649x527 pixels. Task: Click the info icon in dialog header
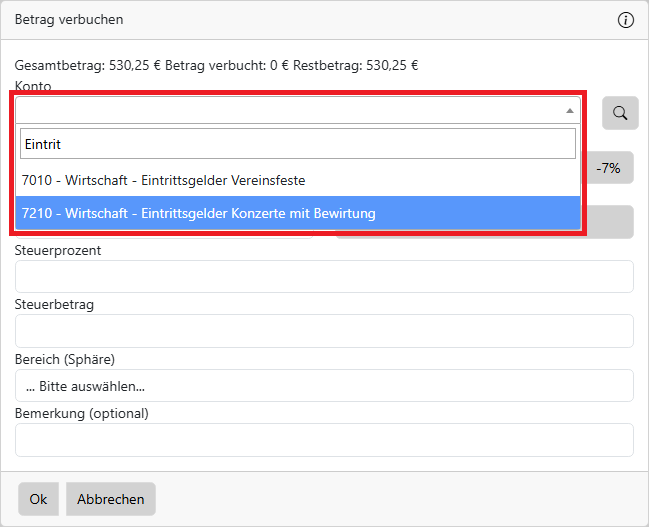(626, 20)
